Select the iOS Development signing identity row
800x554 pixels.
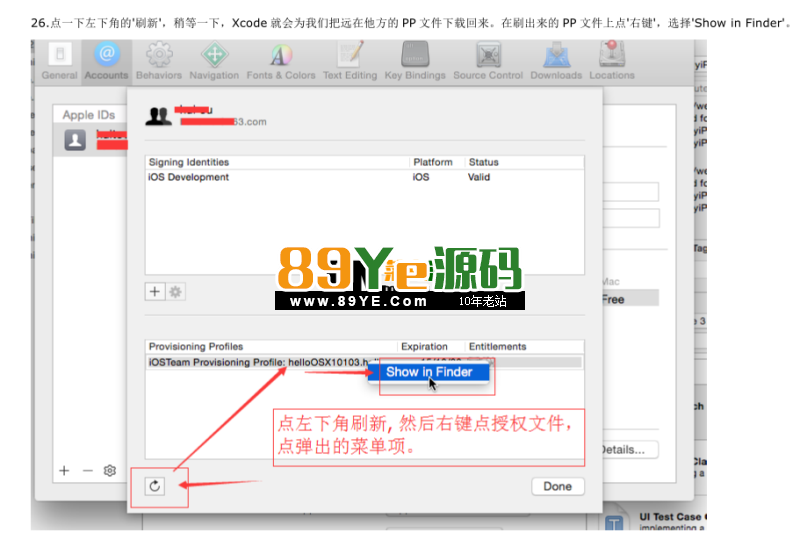pos(364,177)
